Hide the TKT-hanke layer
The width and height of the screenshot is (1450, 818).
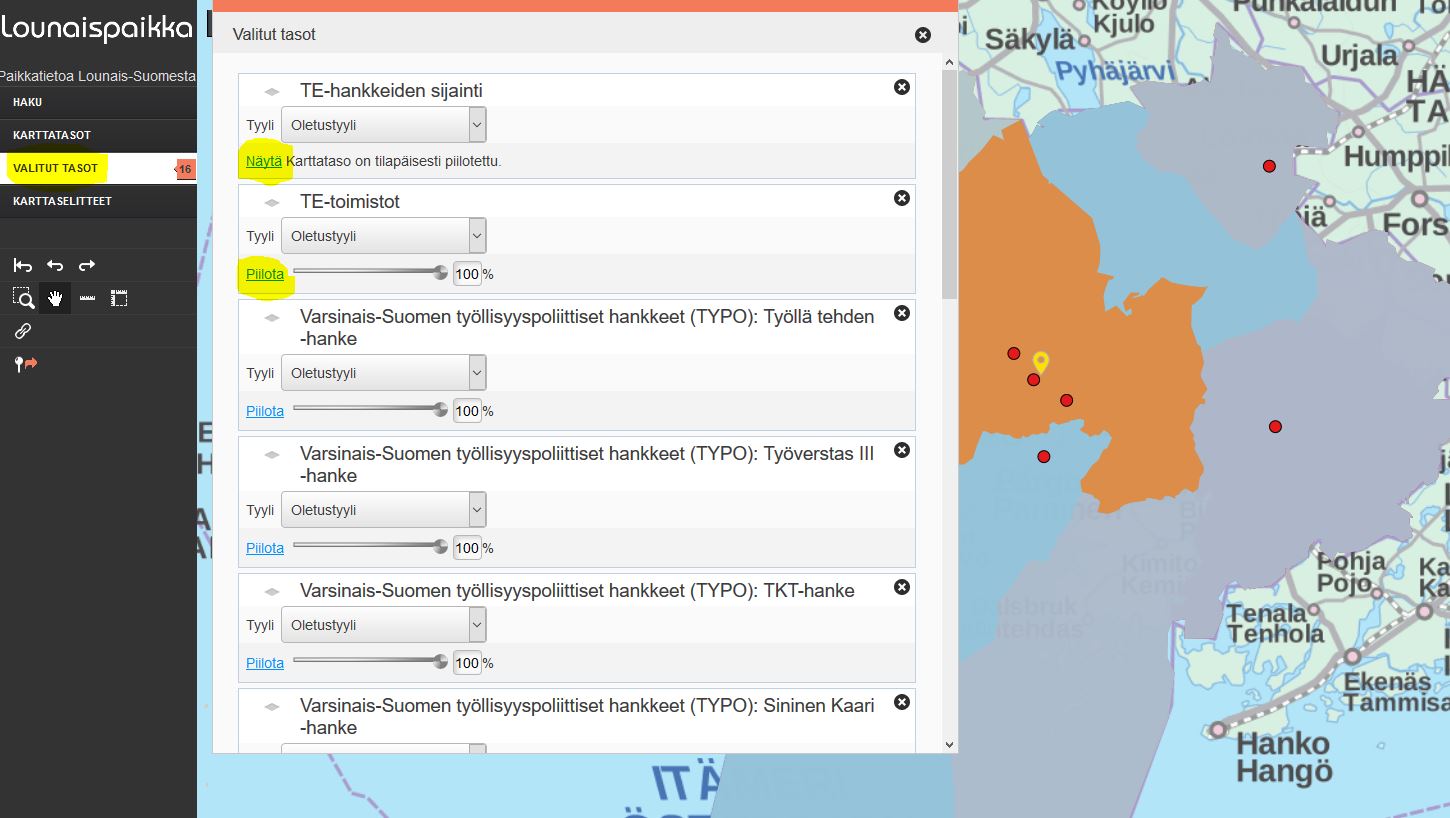[x=265, y=663]
